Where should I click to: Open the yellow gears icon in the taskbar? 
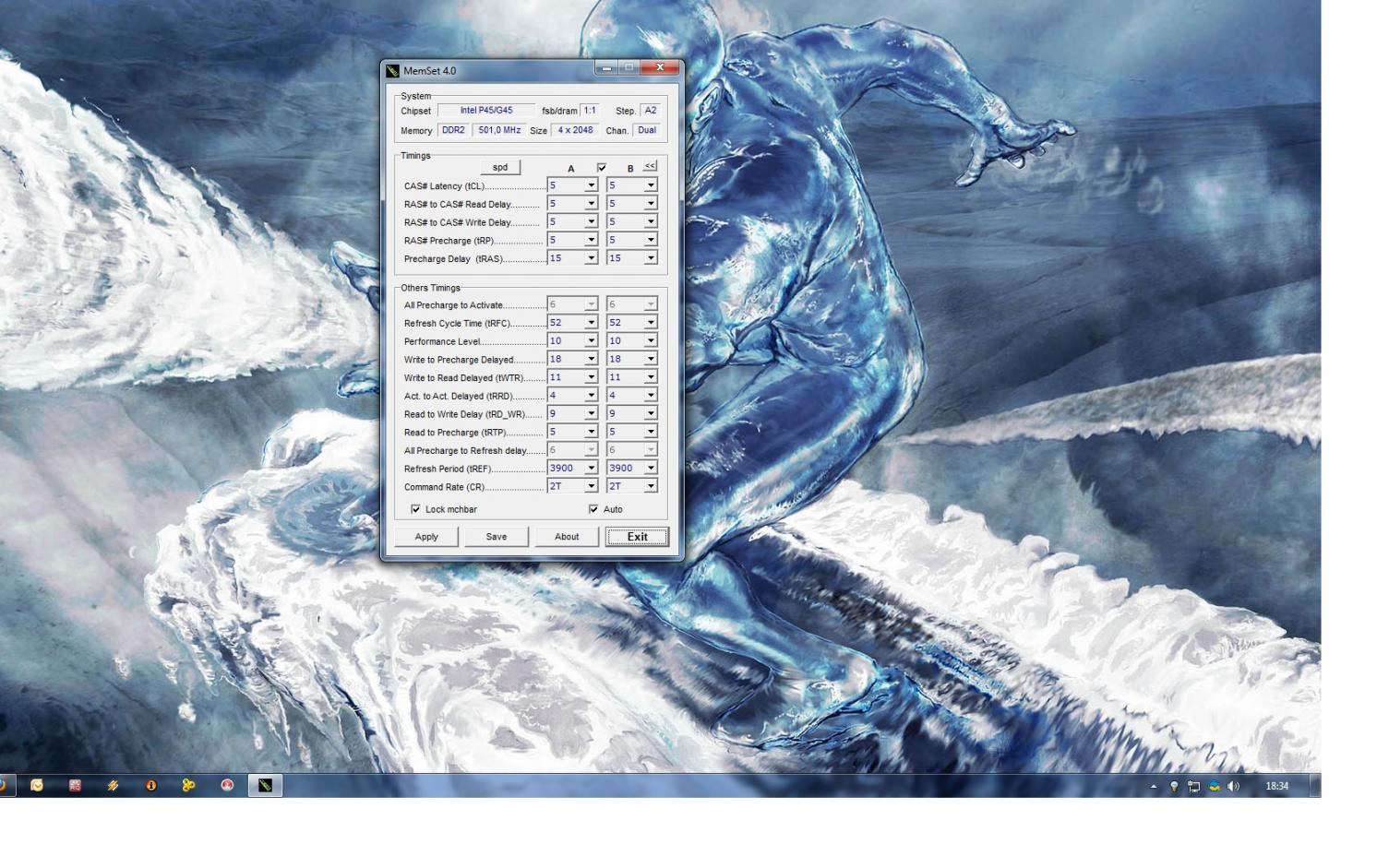189,786
